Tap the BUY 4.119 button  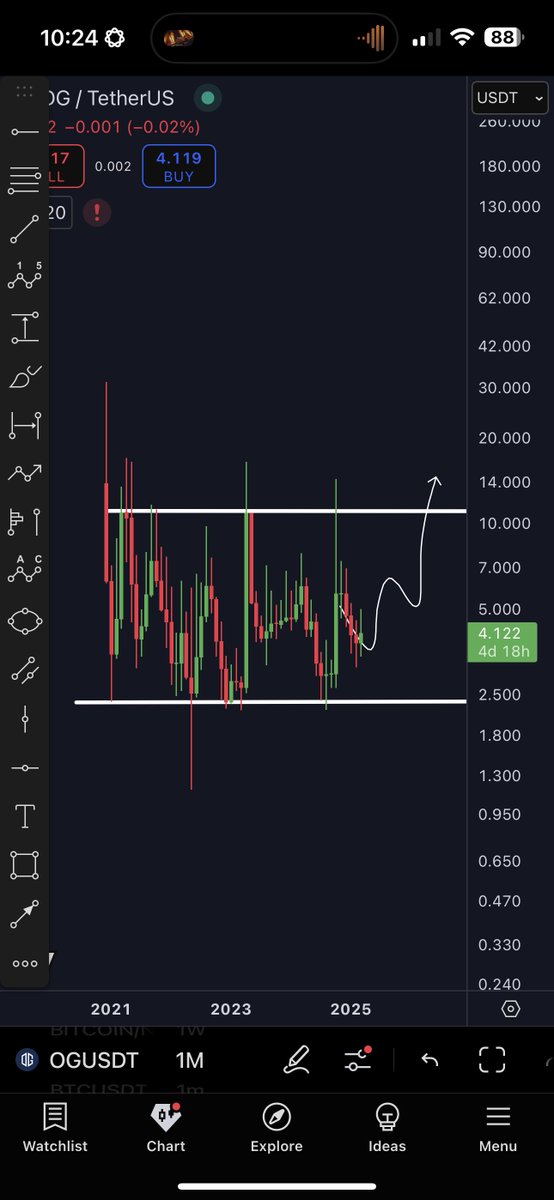[178, 166]
